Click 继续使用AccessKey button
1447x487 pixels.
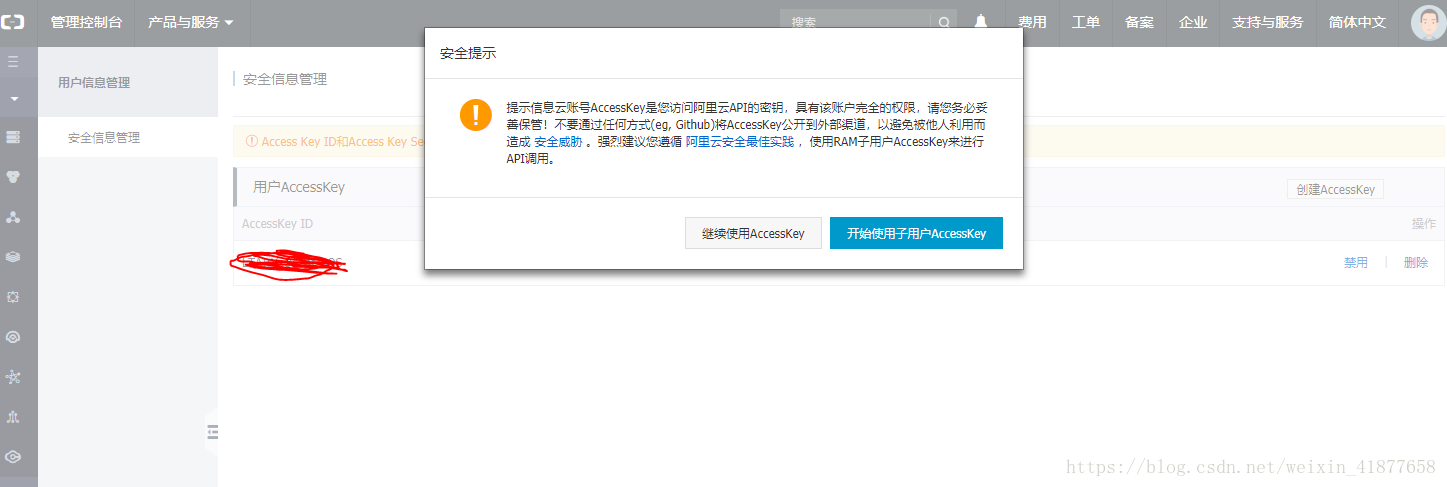coord(753,233)
